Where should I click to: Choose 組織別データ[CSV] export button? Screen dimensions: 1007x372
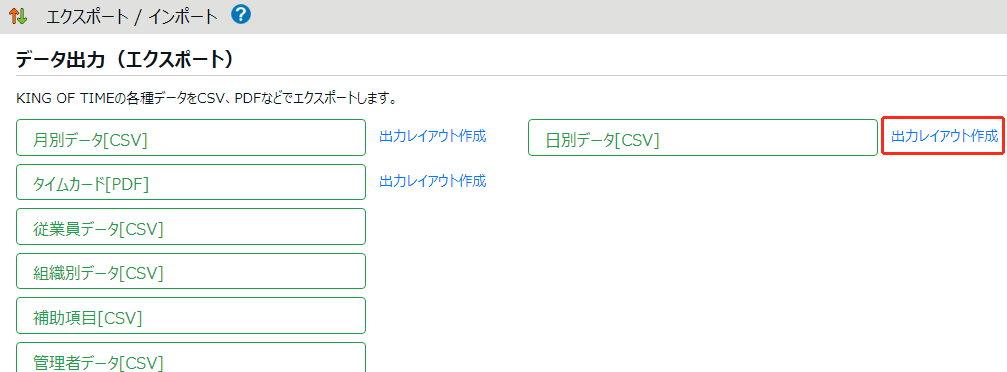[191, 271]
